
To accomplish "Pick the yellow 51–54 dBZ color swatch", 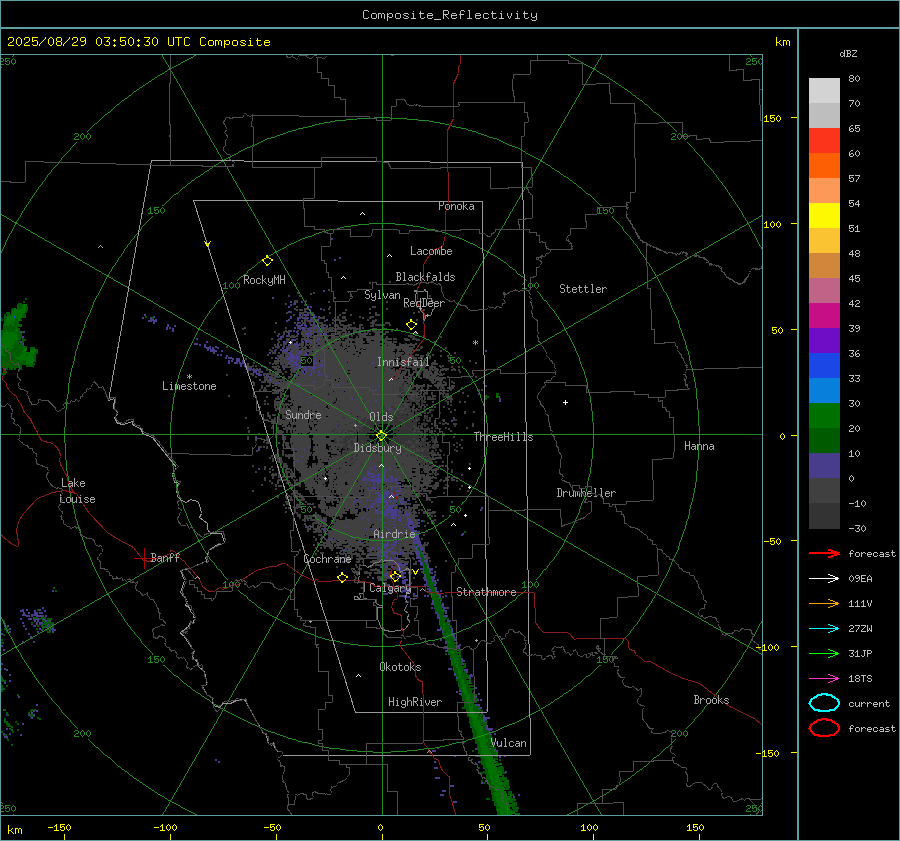I will 824,216.
